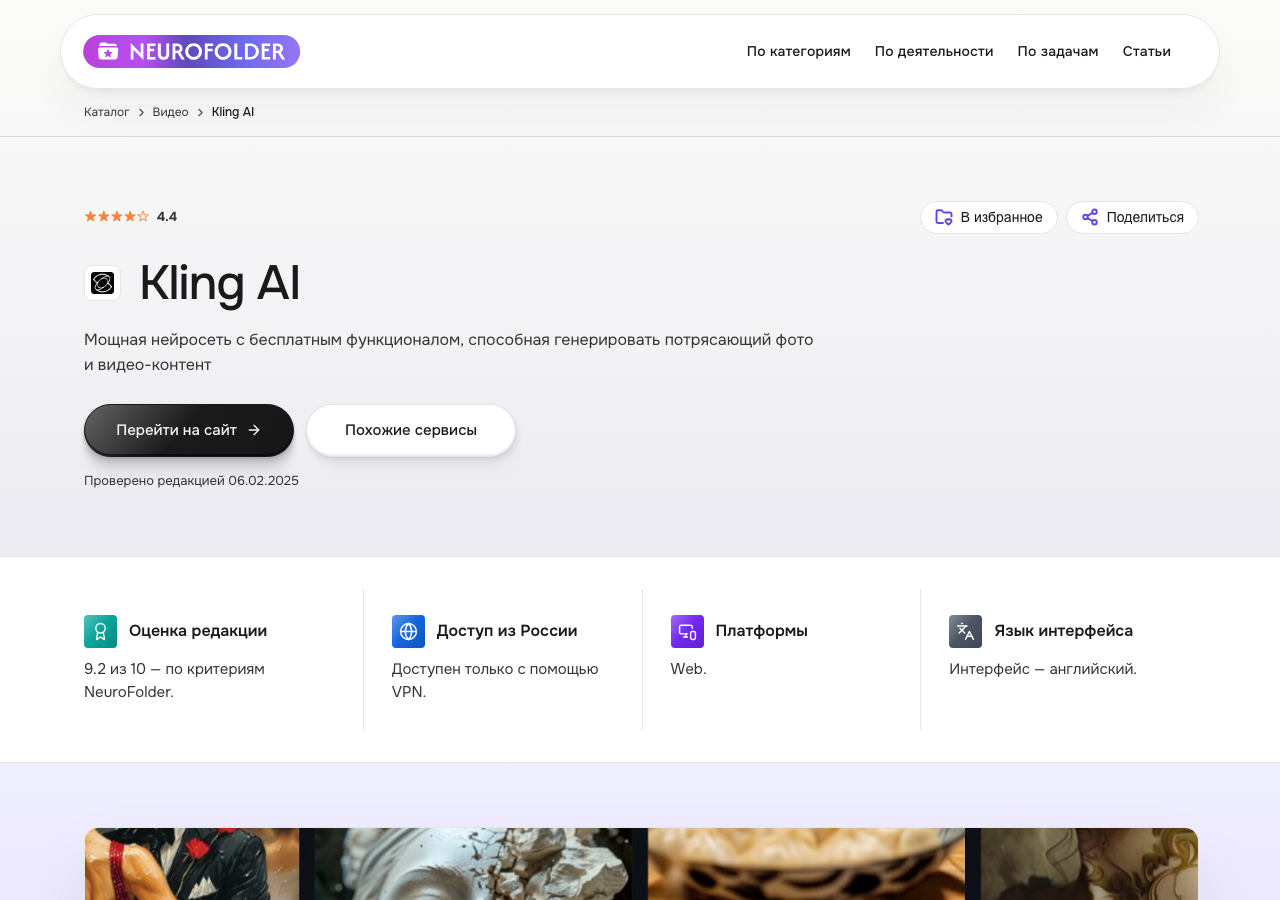
Task: Open the По задачам menu
Action: (x=1058, y=51)
